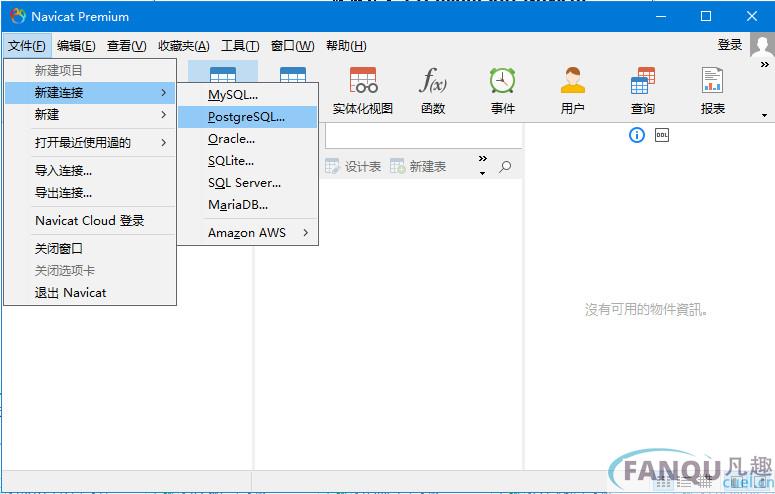Choose 关闭窗口 menu entry
The image size is (775, 494).
[x=90, y=249]
